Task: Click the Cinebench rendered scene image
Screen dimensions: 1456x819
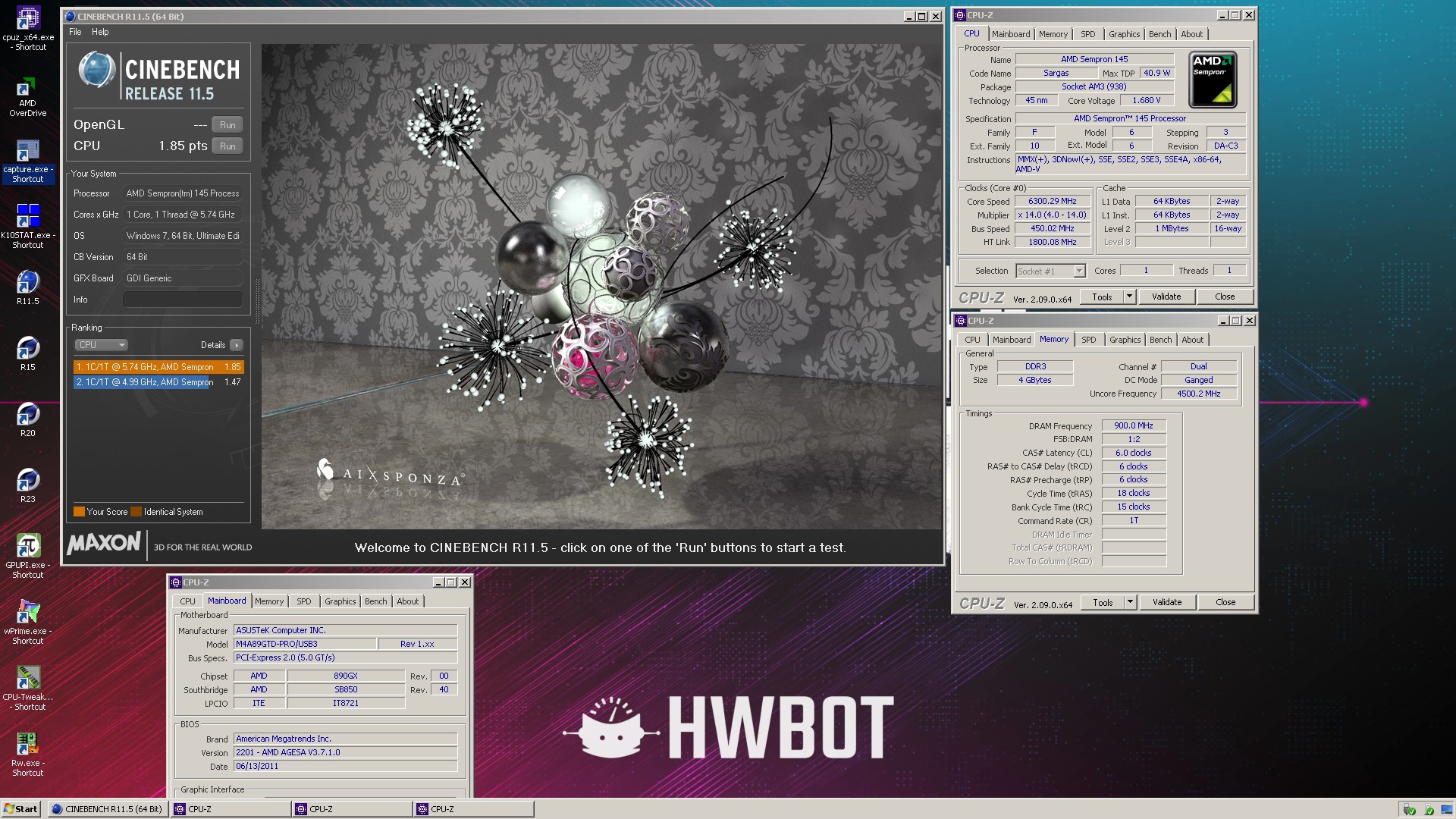Action: click(x=601, y=287)
